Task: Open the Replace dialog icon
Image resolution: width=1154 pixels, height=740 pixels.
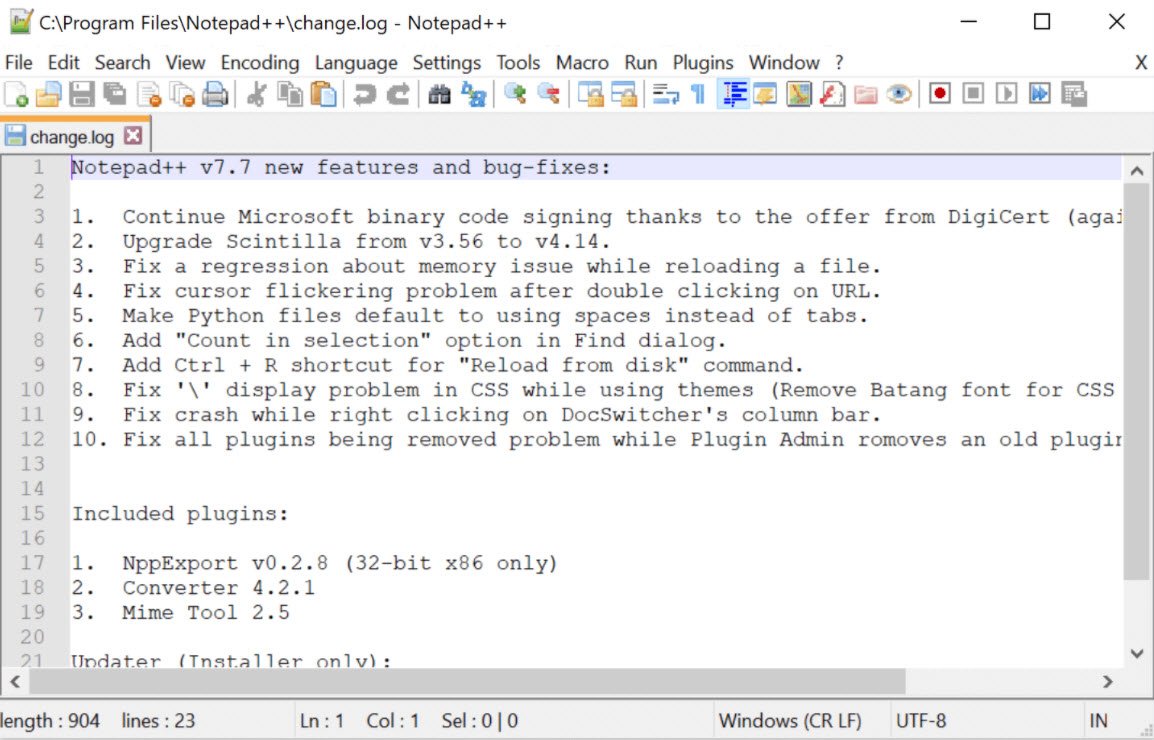Action: [473, 94]
